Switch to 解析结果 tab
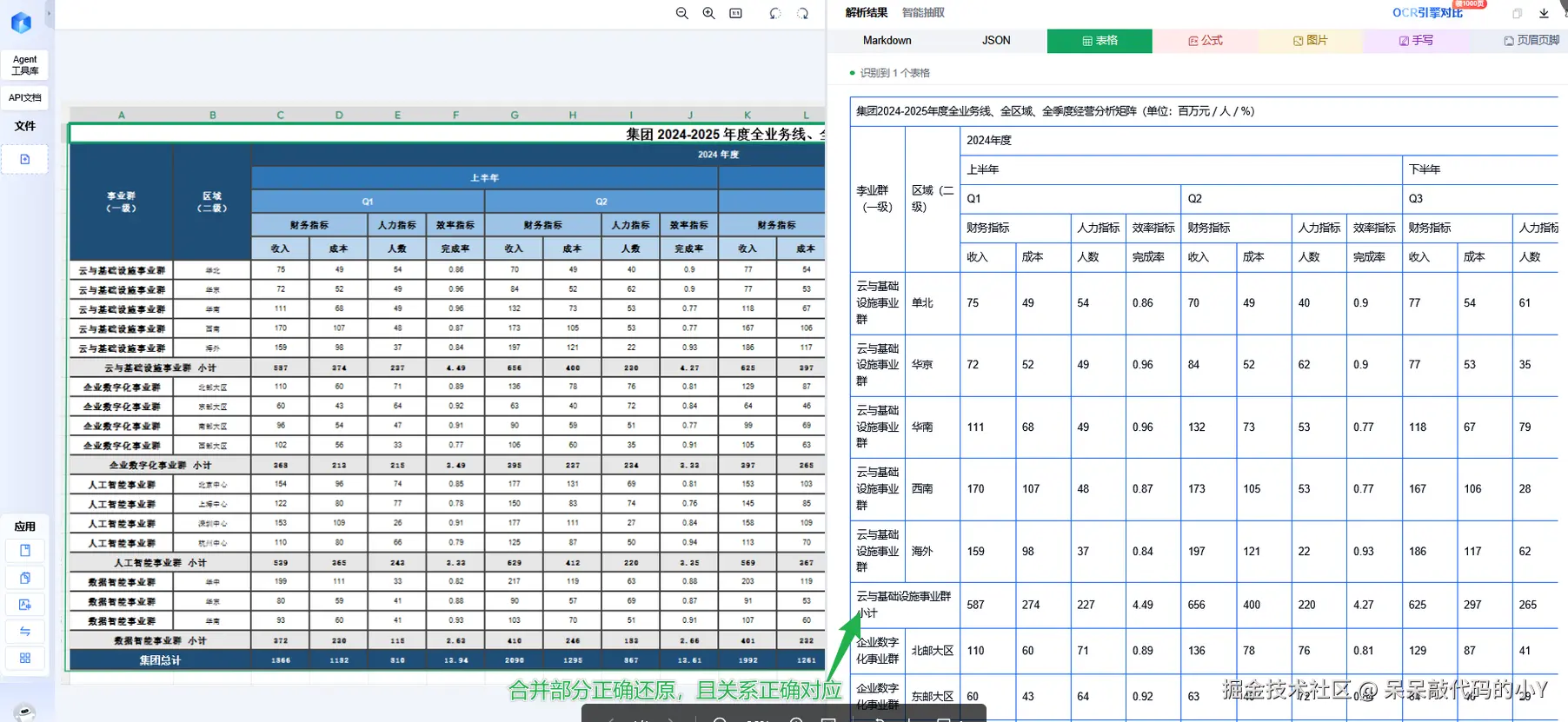The image size is (1568, 722). 867,13
